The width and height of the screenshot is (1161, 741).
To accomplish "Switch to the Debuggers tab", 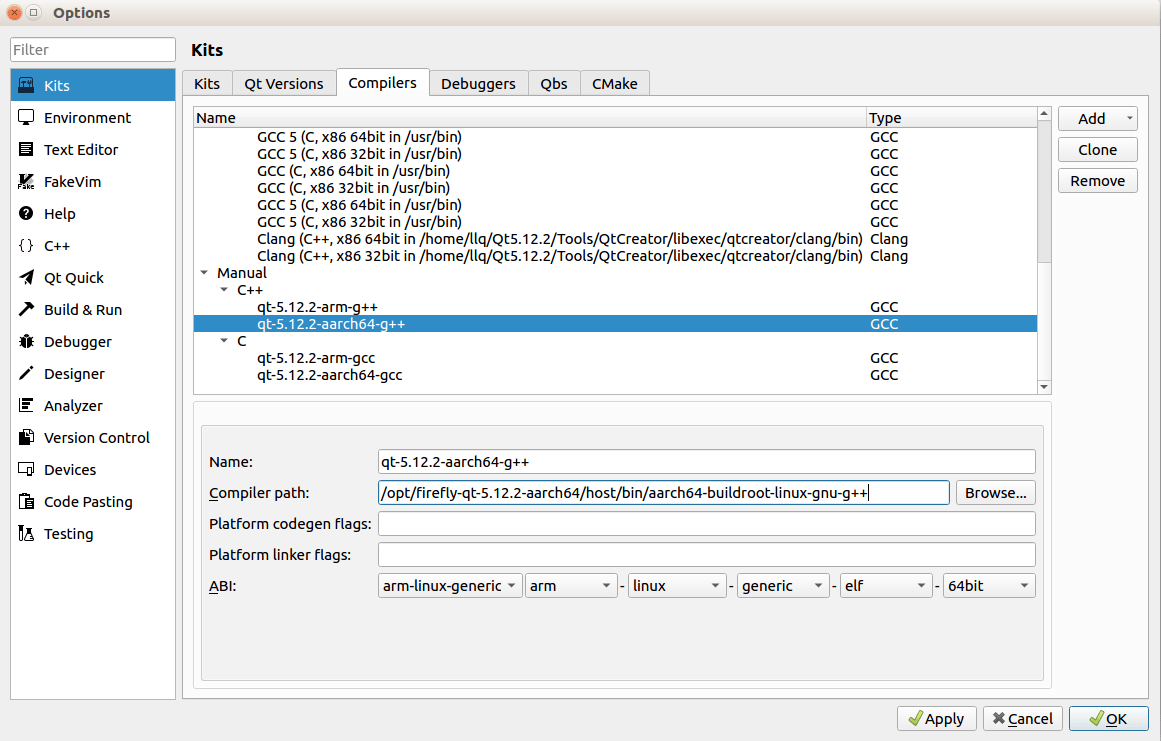I will point(478,84).
